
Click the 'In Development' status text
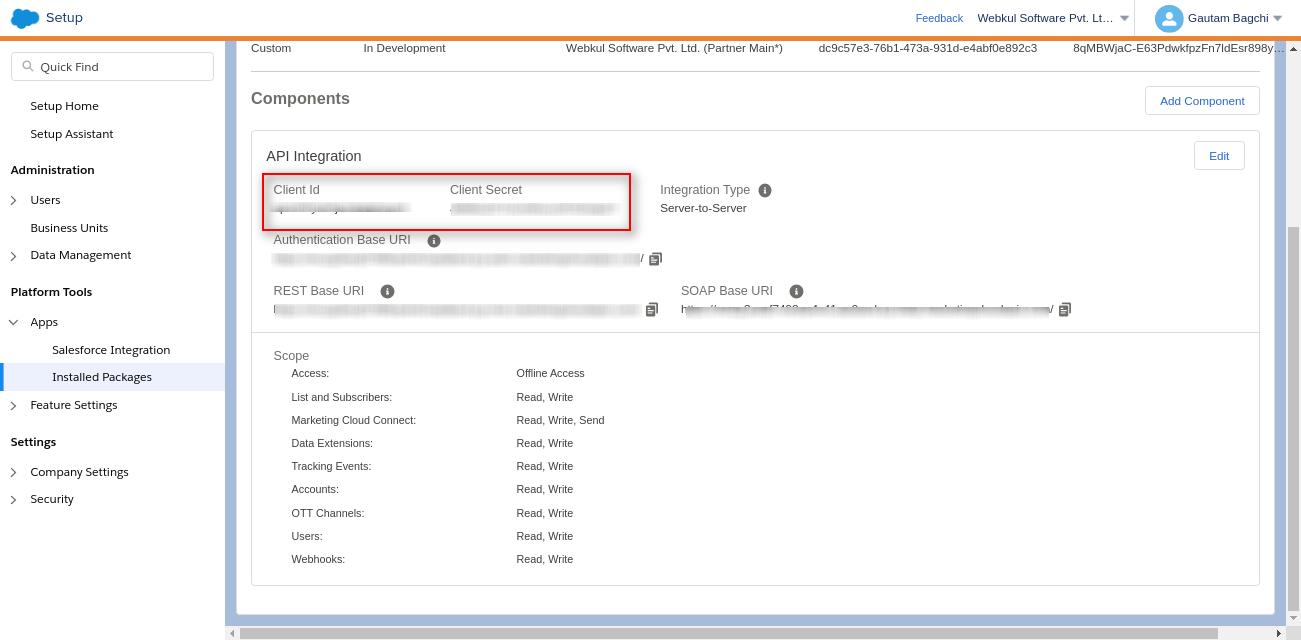pyautogui.click(x=404, y=48)
